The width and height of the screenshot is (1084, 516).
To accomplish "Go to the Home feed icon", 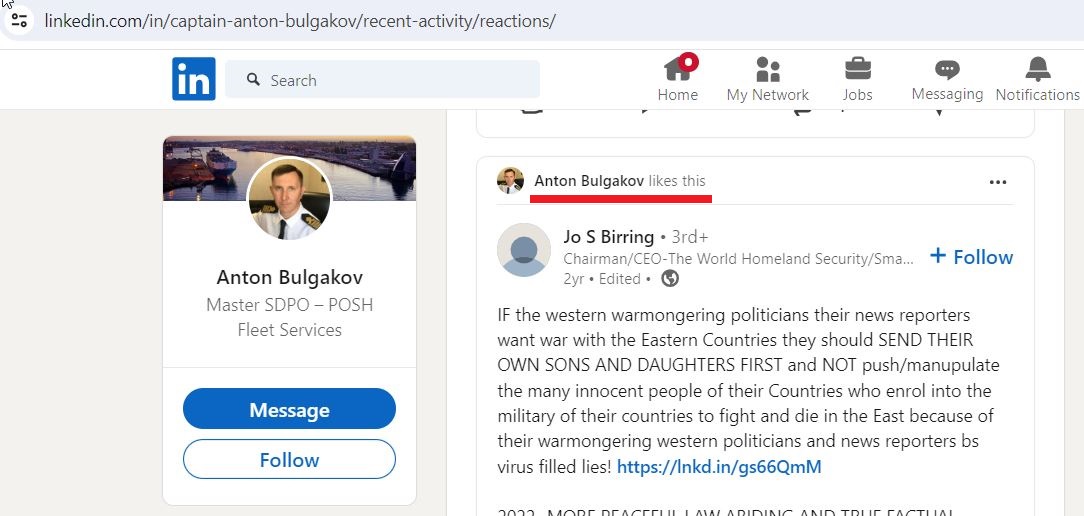I will (678, 69).
